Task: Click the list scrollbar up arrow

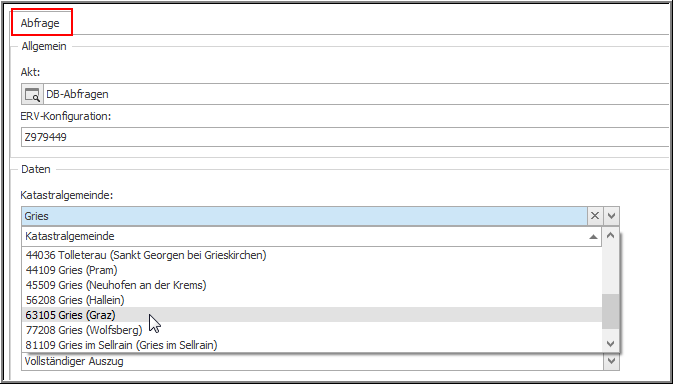Action: (x=610, y=235)
